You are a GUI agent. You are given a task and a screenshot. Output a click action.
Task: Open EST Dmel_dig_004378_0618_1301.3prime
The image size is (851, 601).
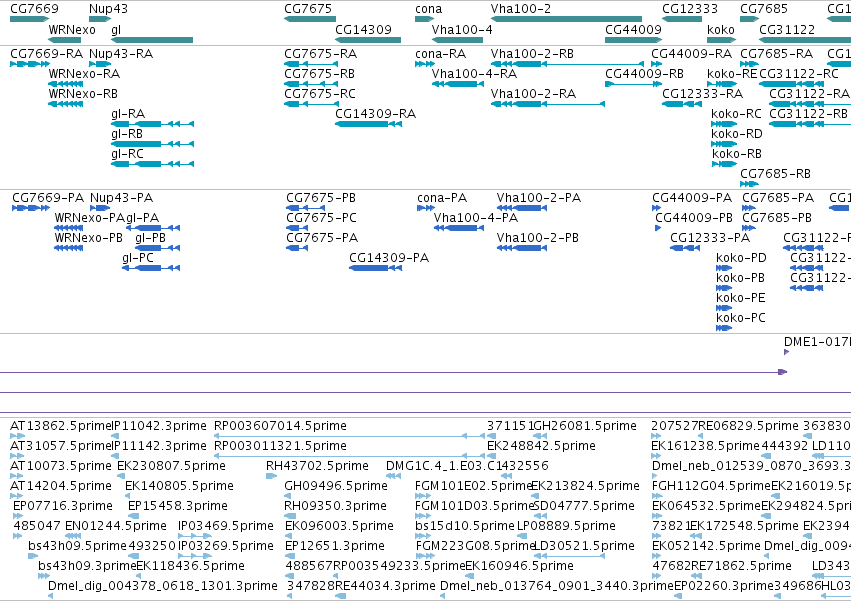pos(50,596)
